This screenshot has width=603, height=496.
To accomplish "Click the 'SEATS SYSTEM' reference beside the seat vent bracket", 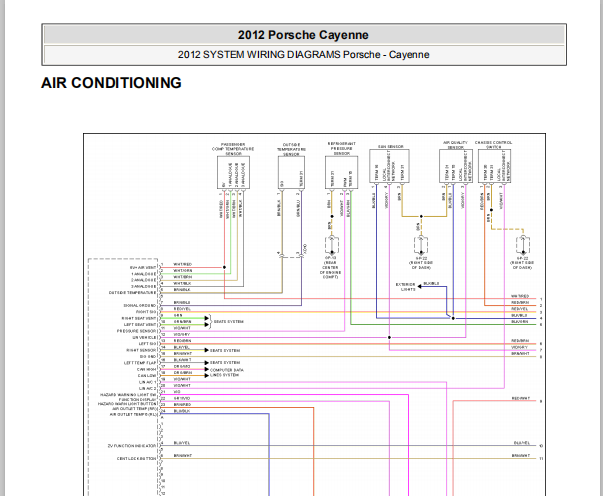I will [x=228, y=321].
